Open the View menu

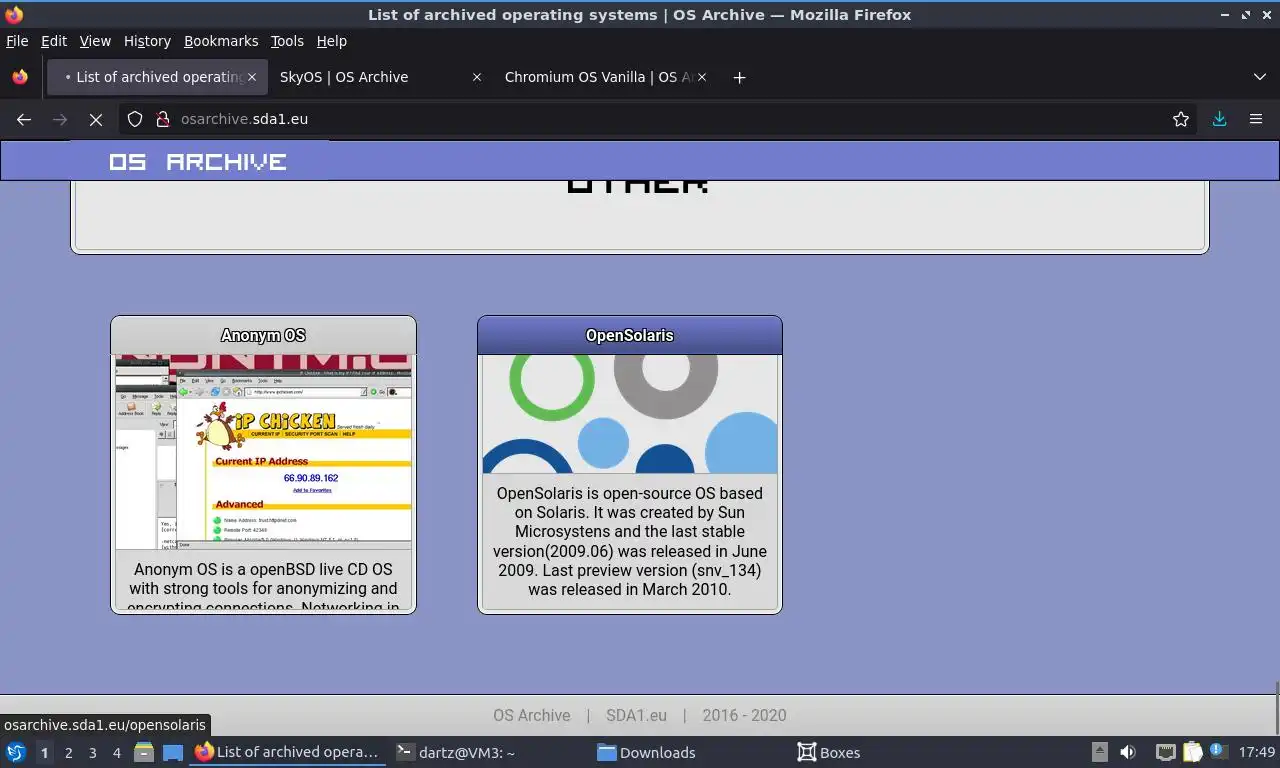(95, 41)
